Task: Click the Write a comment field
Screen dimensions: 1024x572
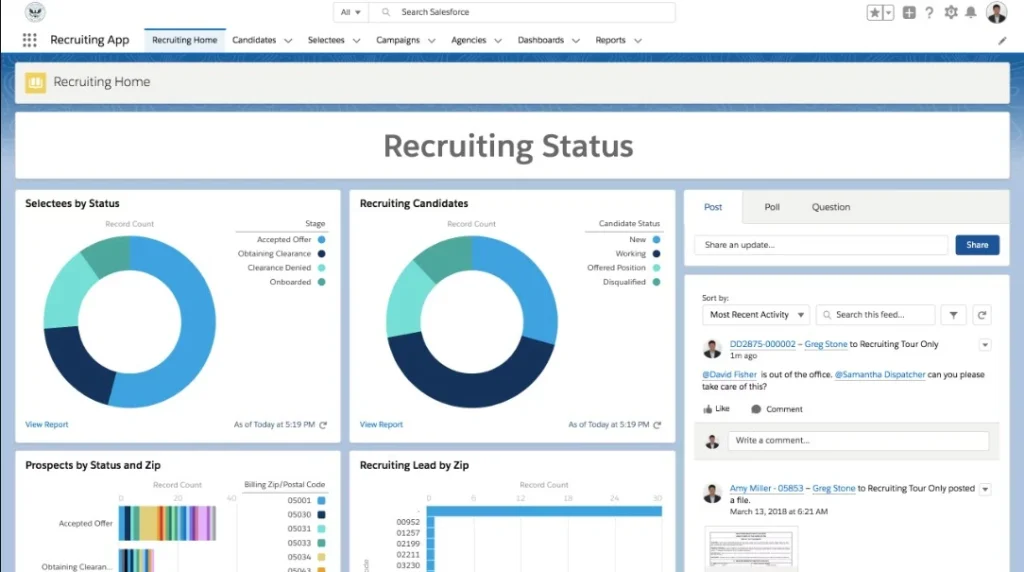Action: (858, 441)
